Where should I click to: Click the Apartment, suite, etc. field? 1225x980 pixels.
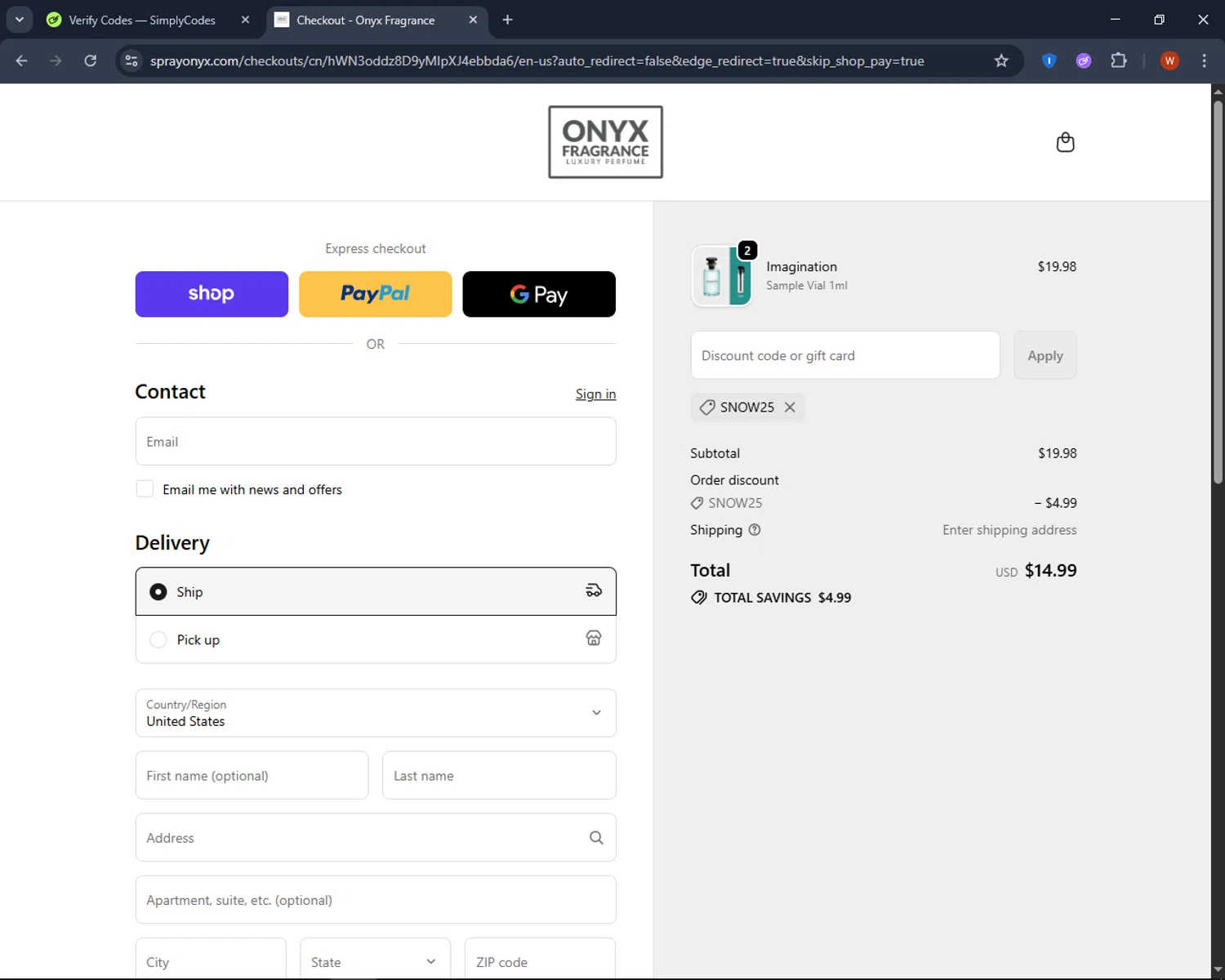(x=376, y=899)
